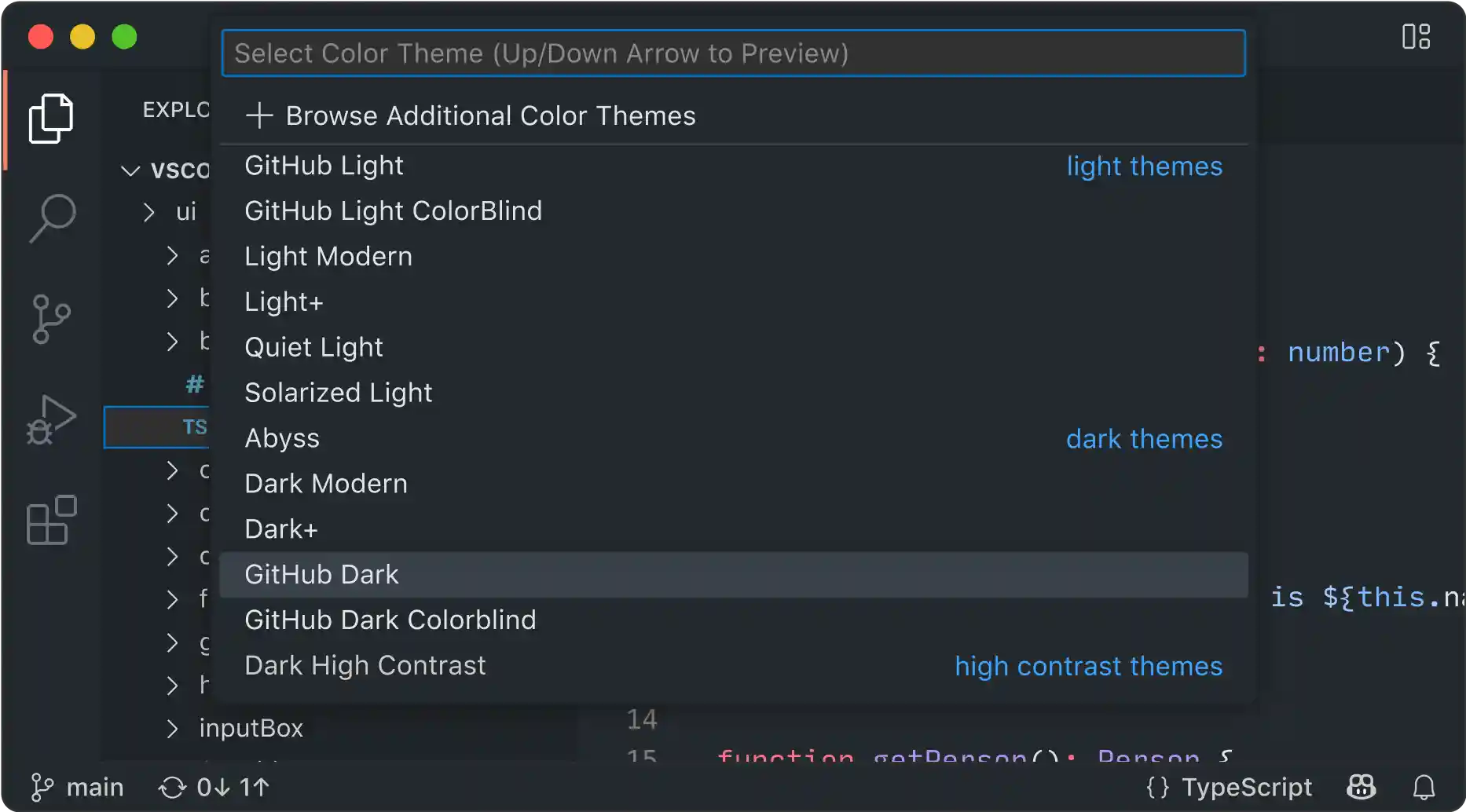
Task: Select the GitHub Light ColorBlind theme
Action: (393, 210)
